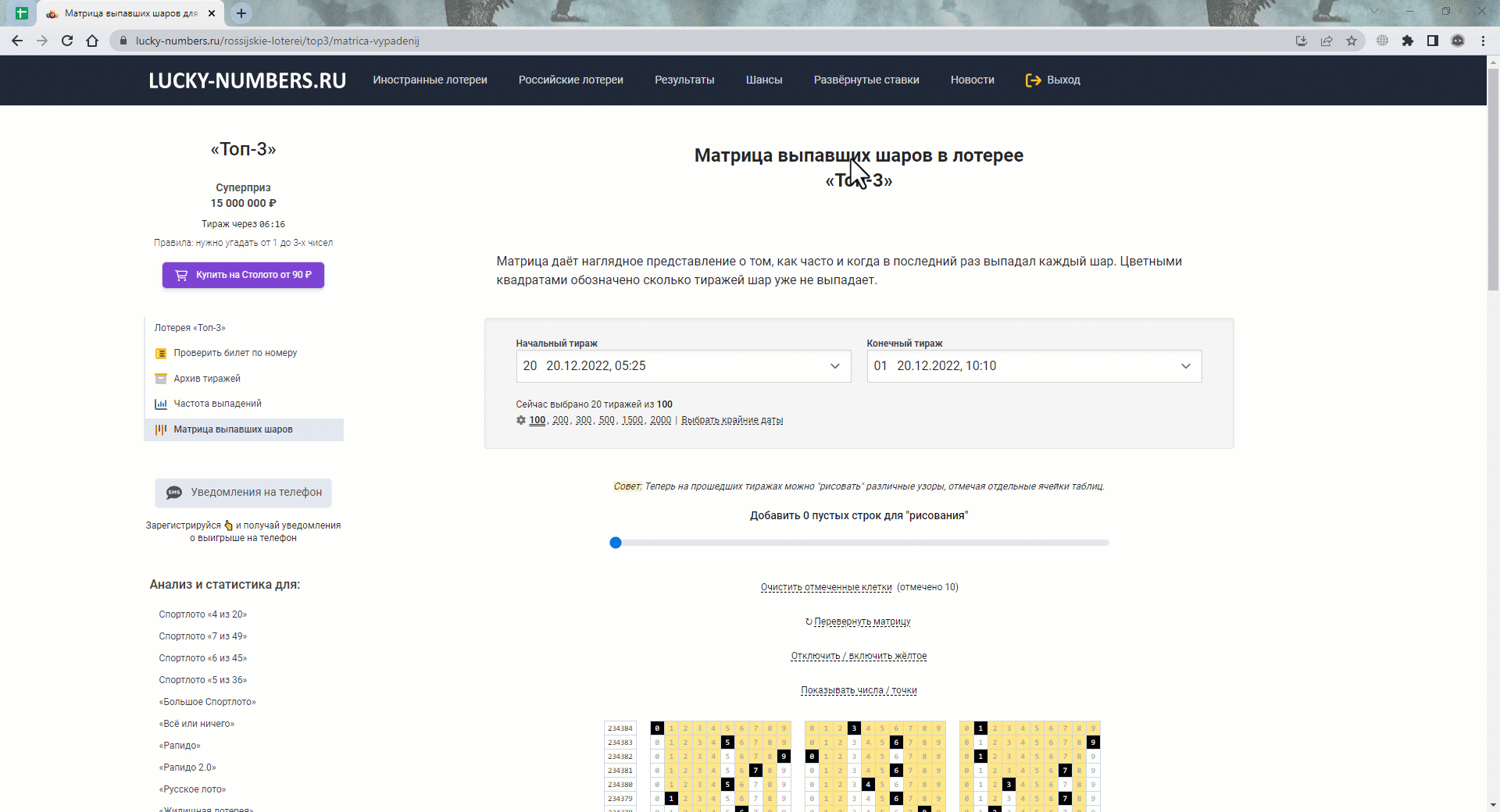The height and width of the screenshot is (812, 1500).
Task: Toggle yellow highlighting via Отключить / включить жёлтое
Action: (859, 656)
